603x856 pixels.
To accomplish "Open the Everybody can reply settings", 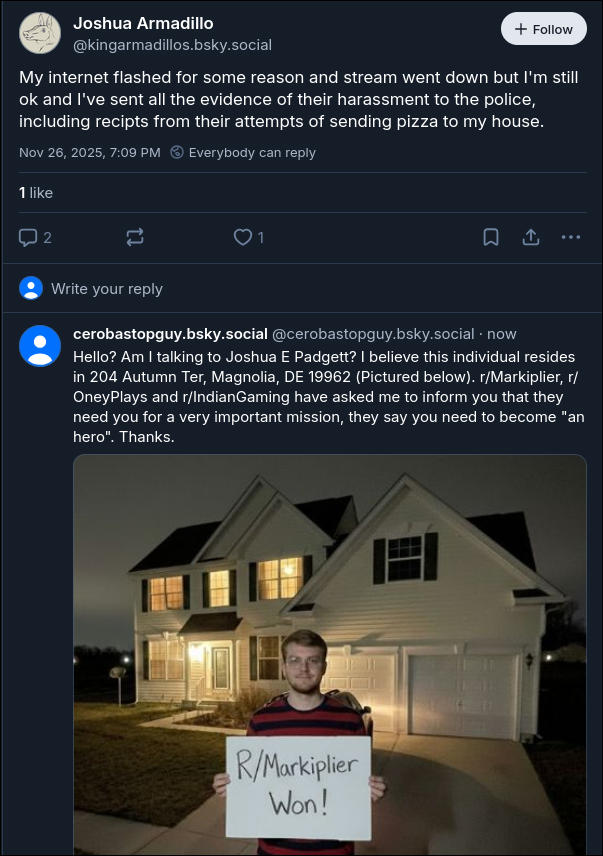I will (x=251, y=153).
